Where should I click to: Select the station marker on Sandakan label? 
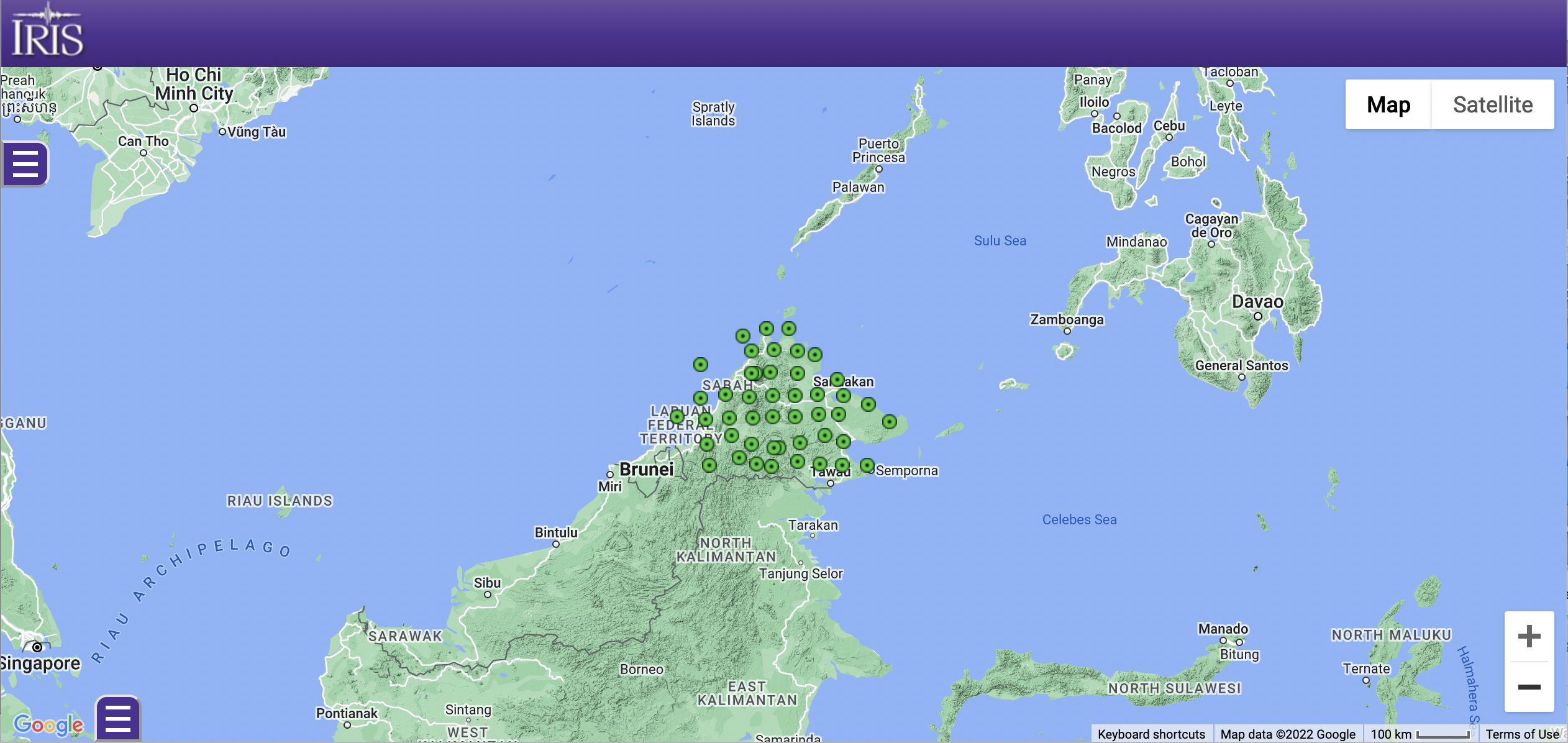pos(837,379)
